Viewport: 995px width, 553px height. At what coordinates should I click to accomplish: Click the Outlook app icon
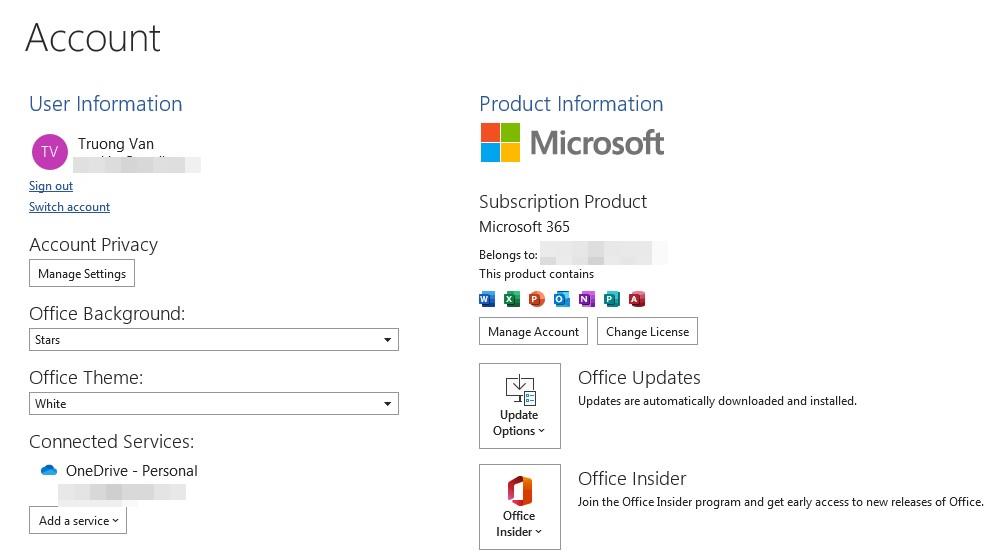pyautogui.click(x=562, y=299)
